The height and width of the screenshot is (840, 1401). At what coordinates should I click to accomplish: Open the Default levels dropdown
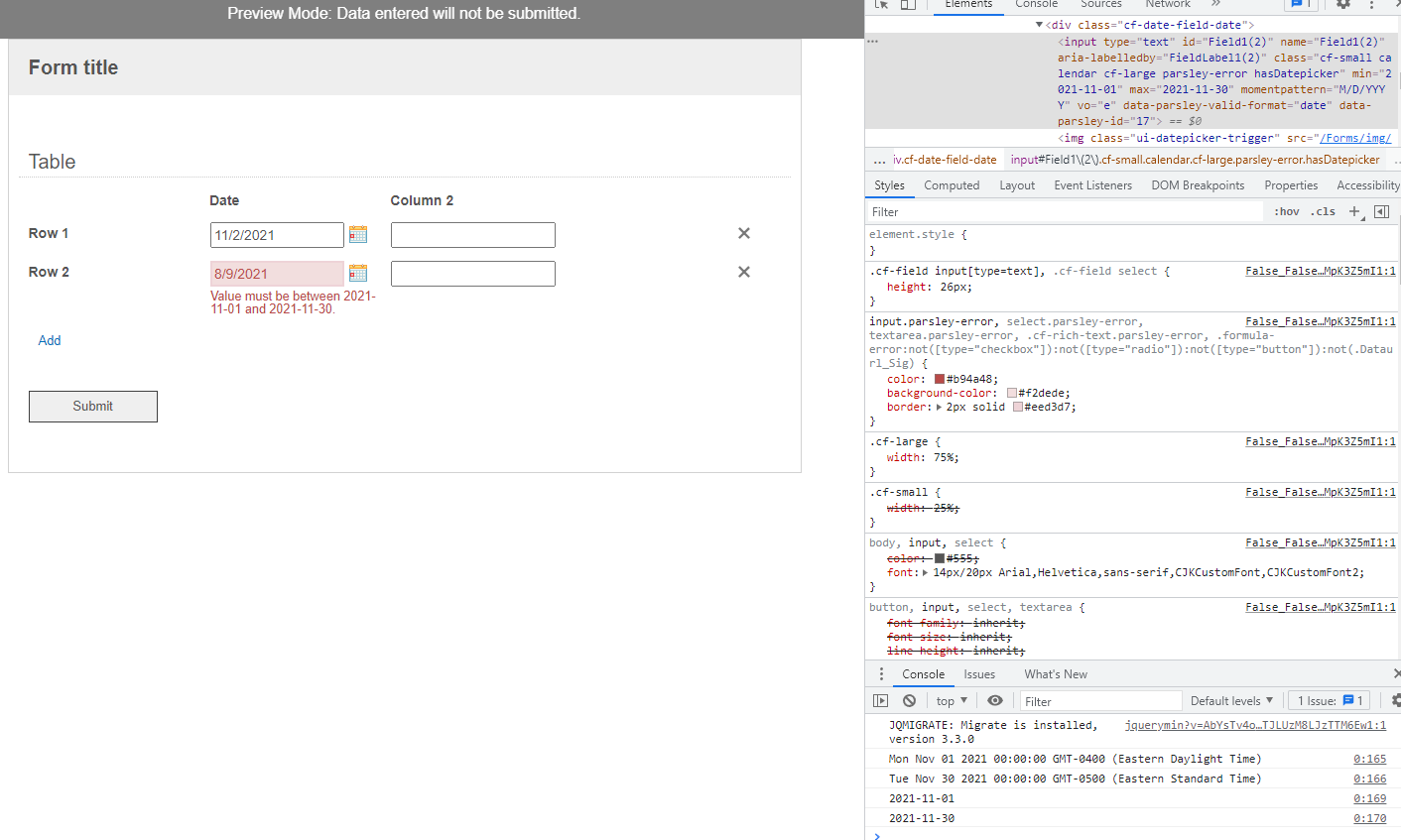click(1231, 700)
